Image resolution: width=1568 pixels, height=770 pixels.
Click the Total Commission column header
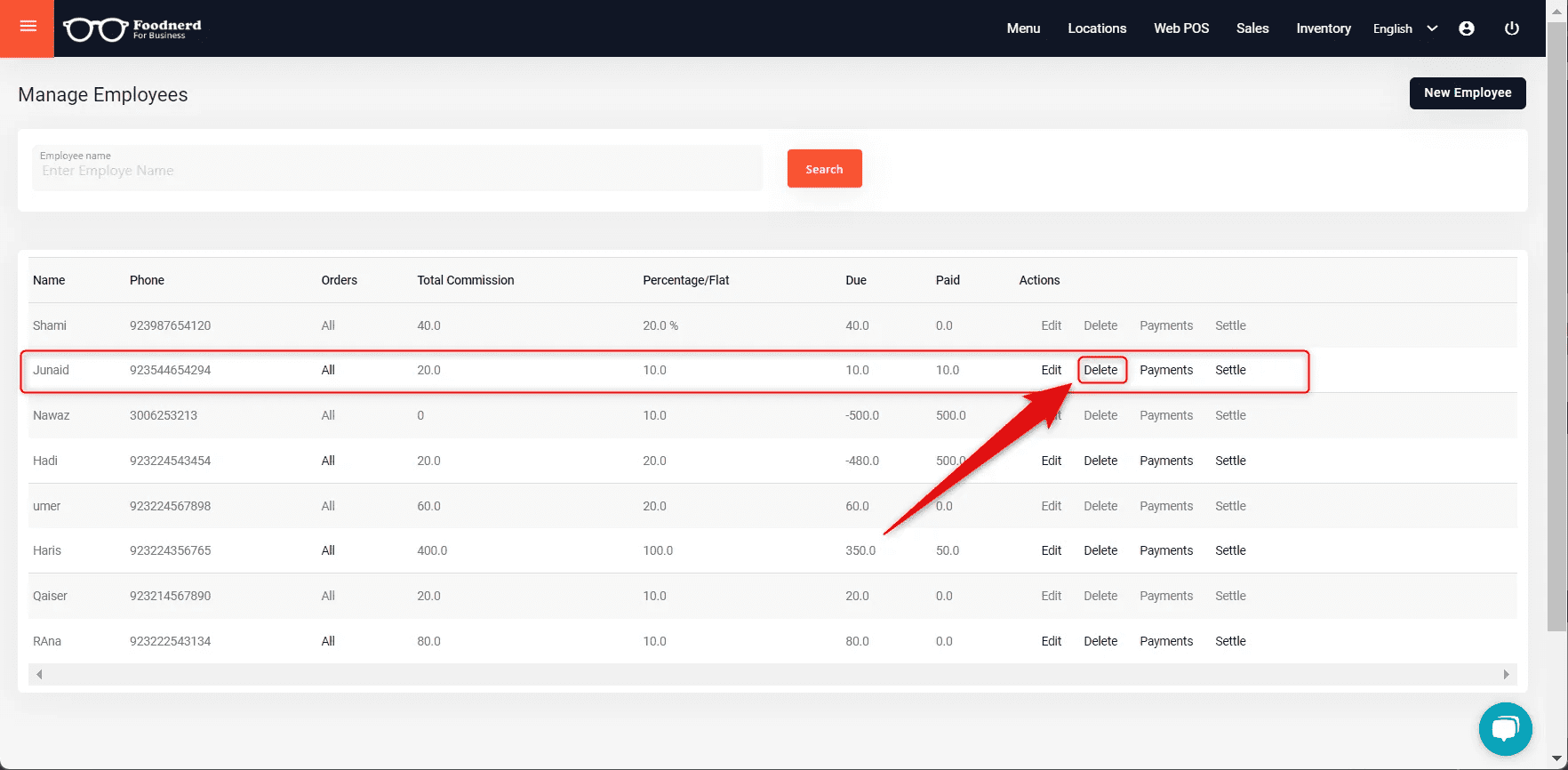click(466, 280)
